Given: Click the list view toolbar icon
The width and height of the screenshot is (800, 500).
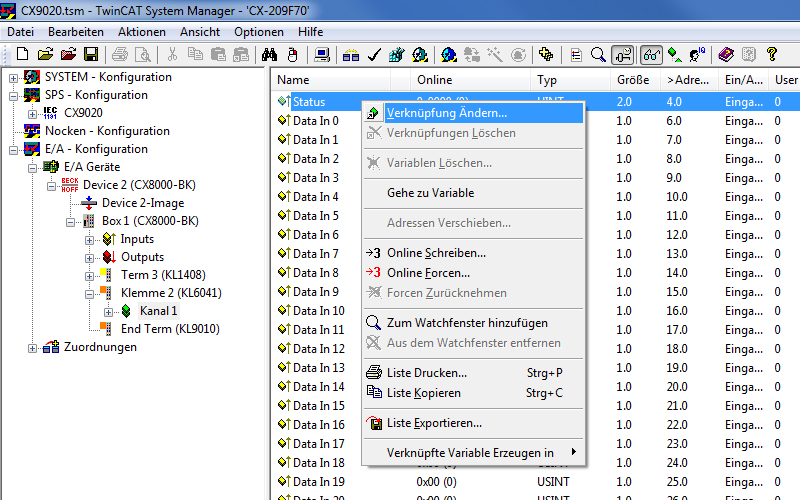Looking at the screenshot, I should click(x=576, y=55).
